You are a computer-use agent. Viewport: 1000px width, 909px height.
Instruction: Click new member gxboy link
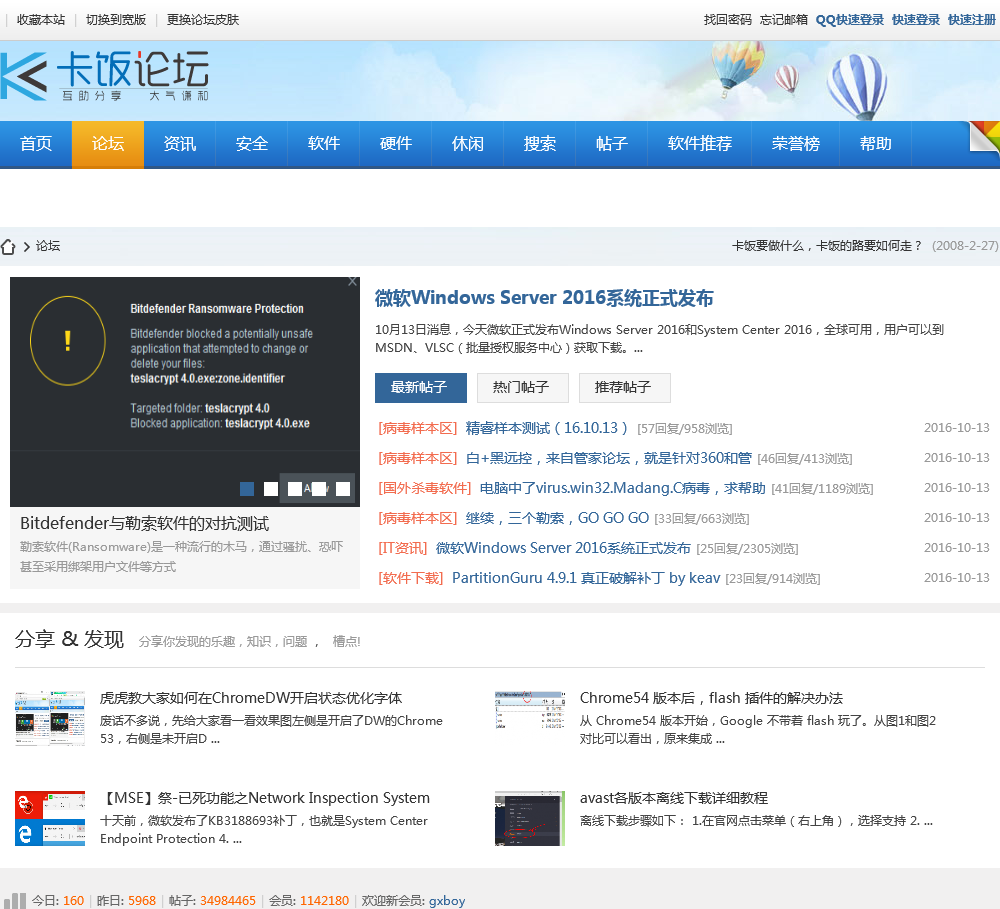(x=447, y=901)
